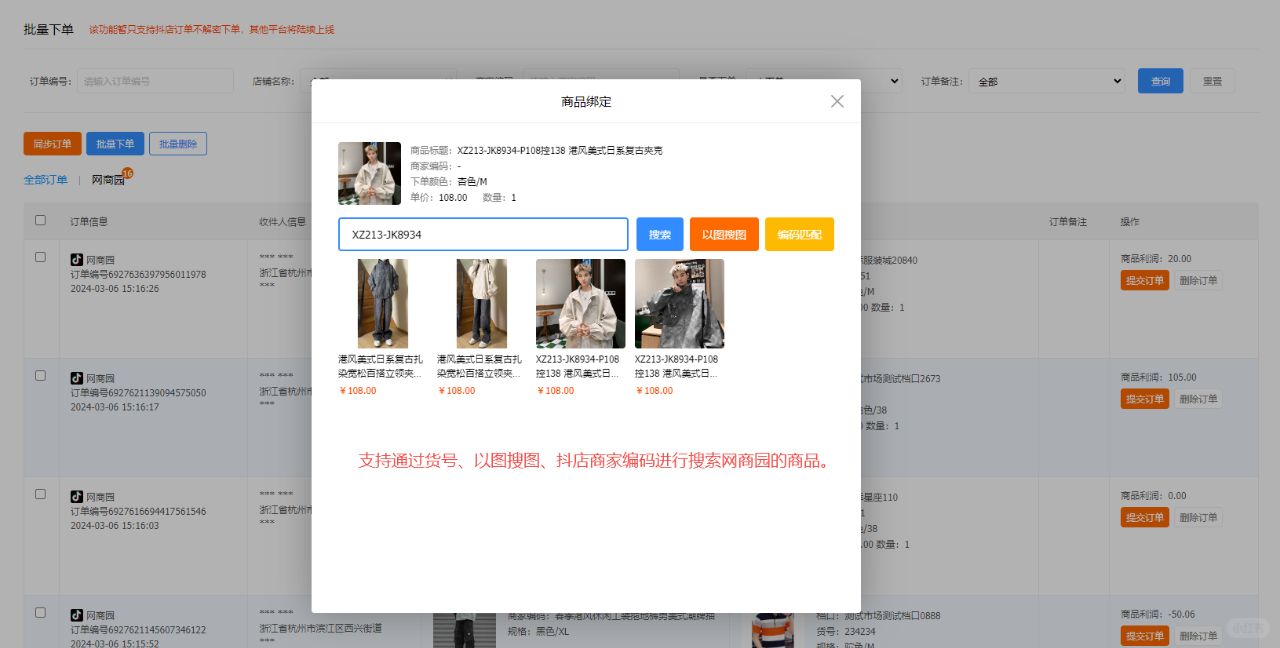Click the TikTok icon of order 6927621145607346122
This screenshot has width=1280, height=648.
76,615
